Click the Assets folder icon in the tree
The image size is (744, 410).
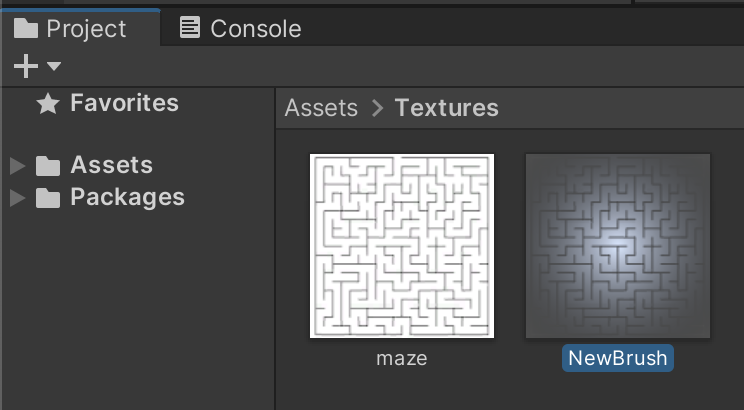[x=48, y=166]
